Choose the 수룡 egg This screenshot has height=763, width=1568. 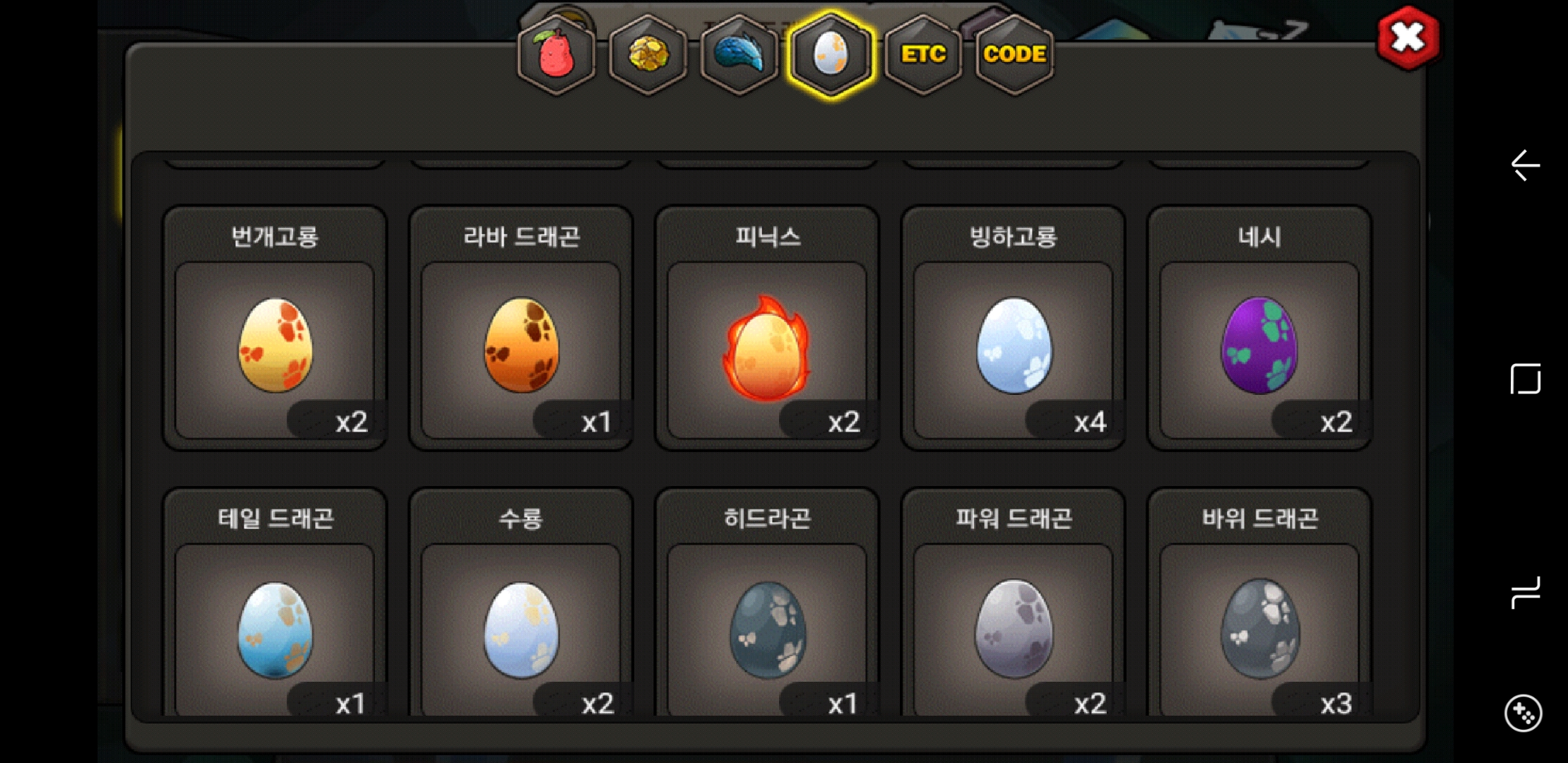coord(521,602)
